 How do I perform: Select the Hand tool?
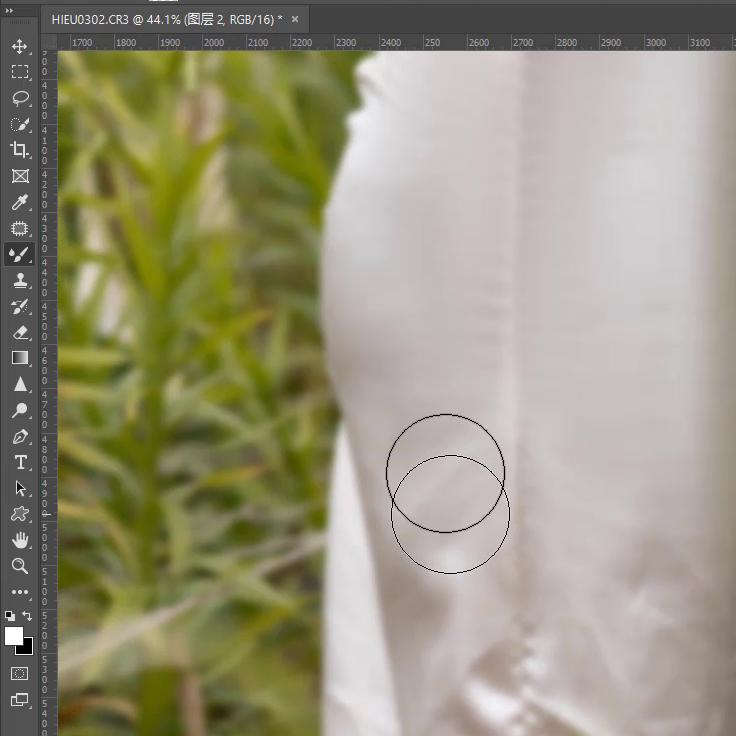coord(19,540)
